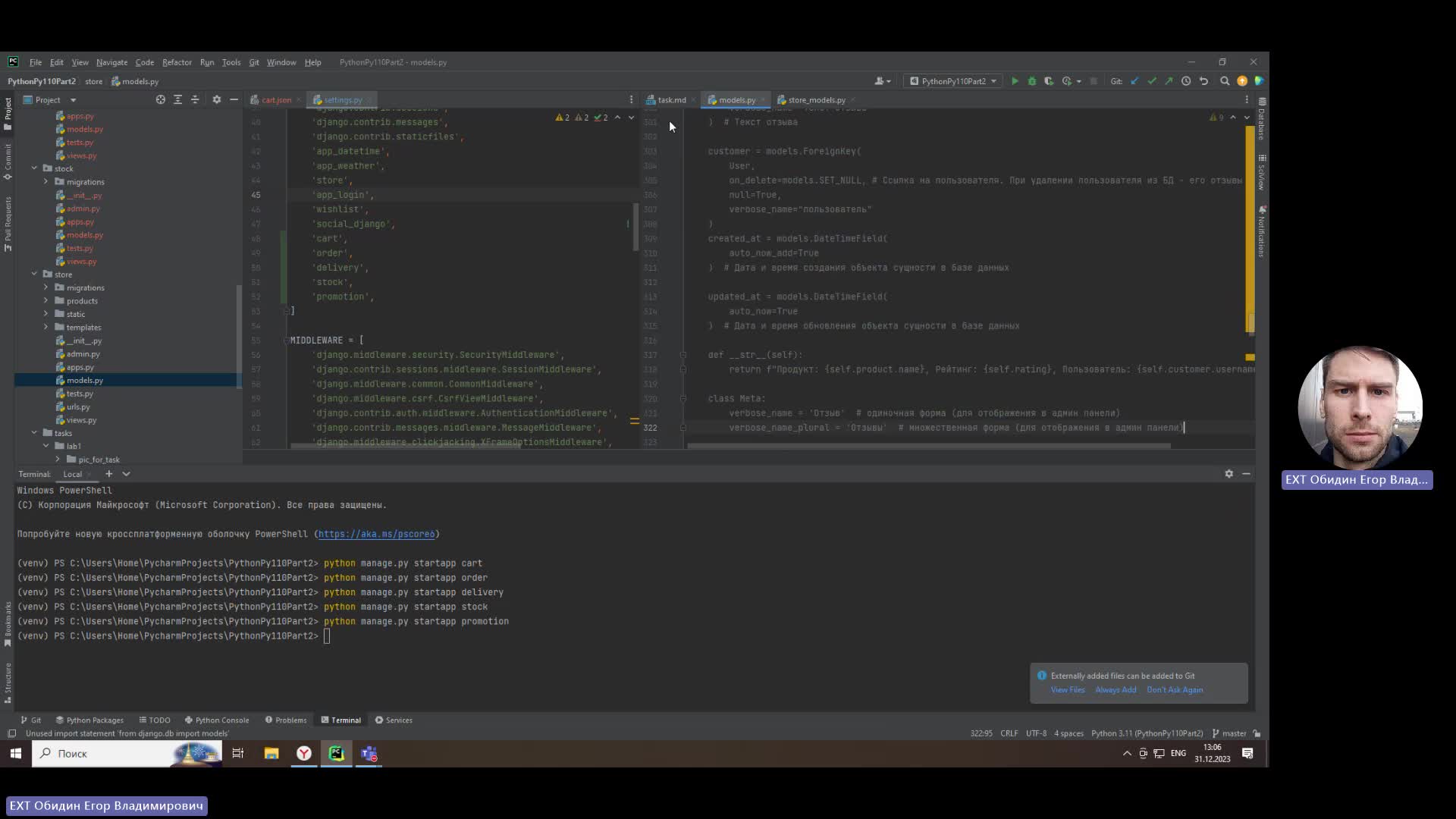Open the Navigate menu
This screenshot has width=1456, height=819.
111,62
